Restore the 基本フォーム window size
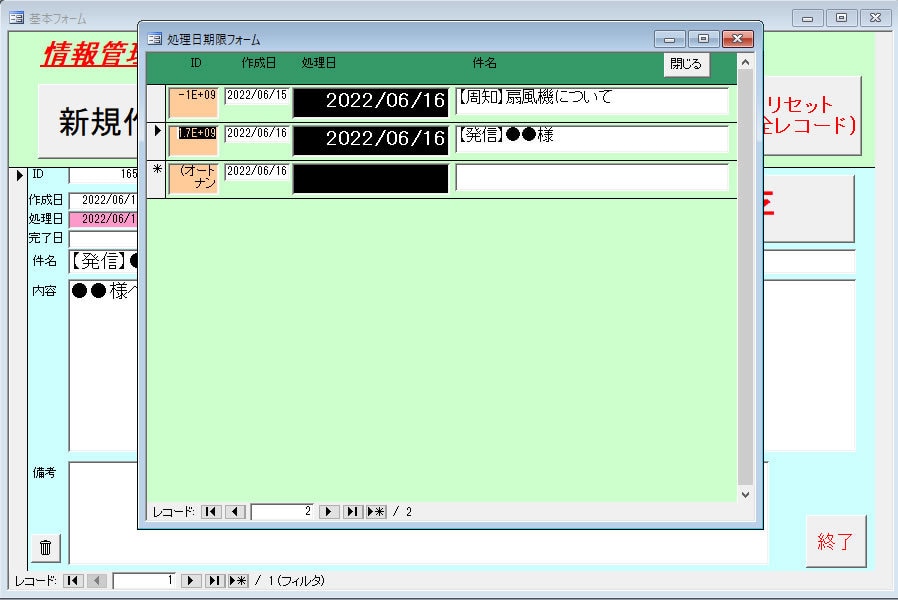Screen dimensions: 898x600 (x=842, y=18)
